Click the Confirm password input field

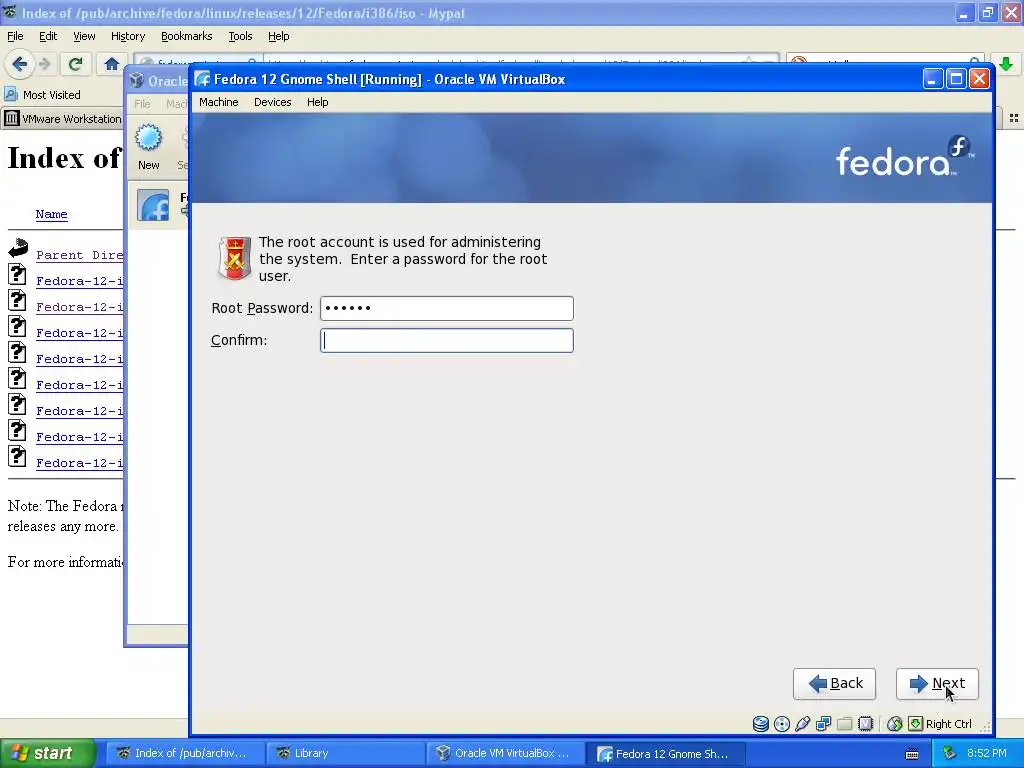[447, 340]
